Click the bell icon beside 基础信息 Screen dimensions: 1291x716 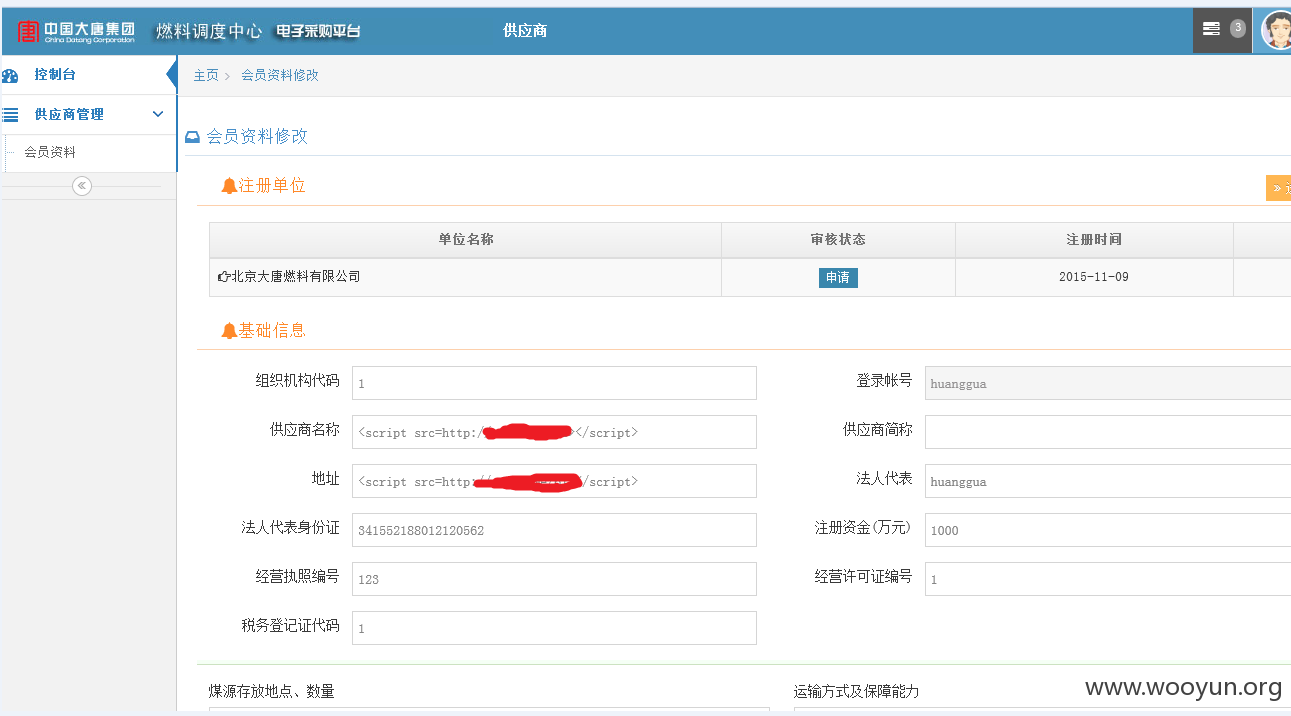coord(229,331)
